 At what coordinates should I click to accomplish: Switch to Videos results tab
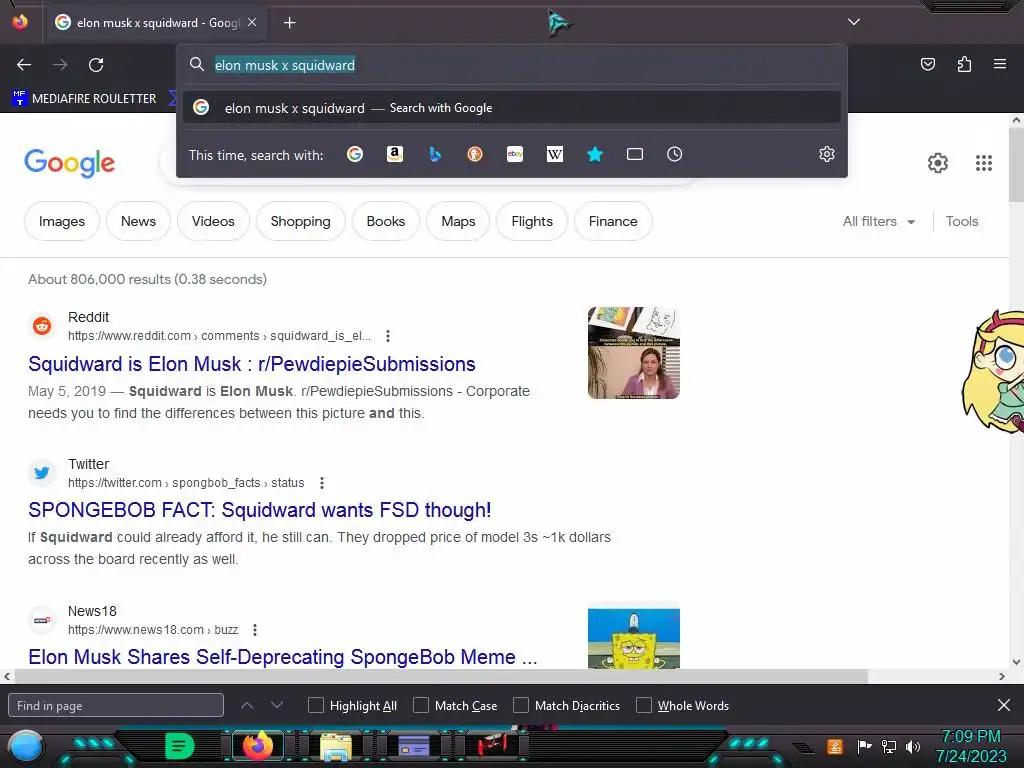(213, 221)
